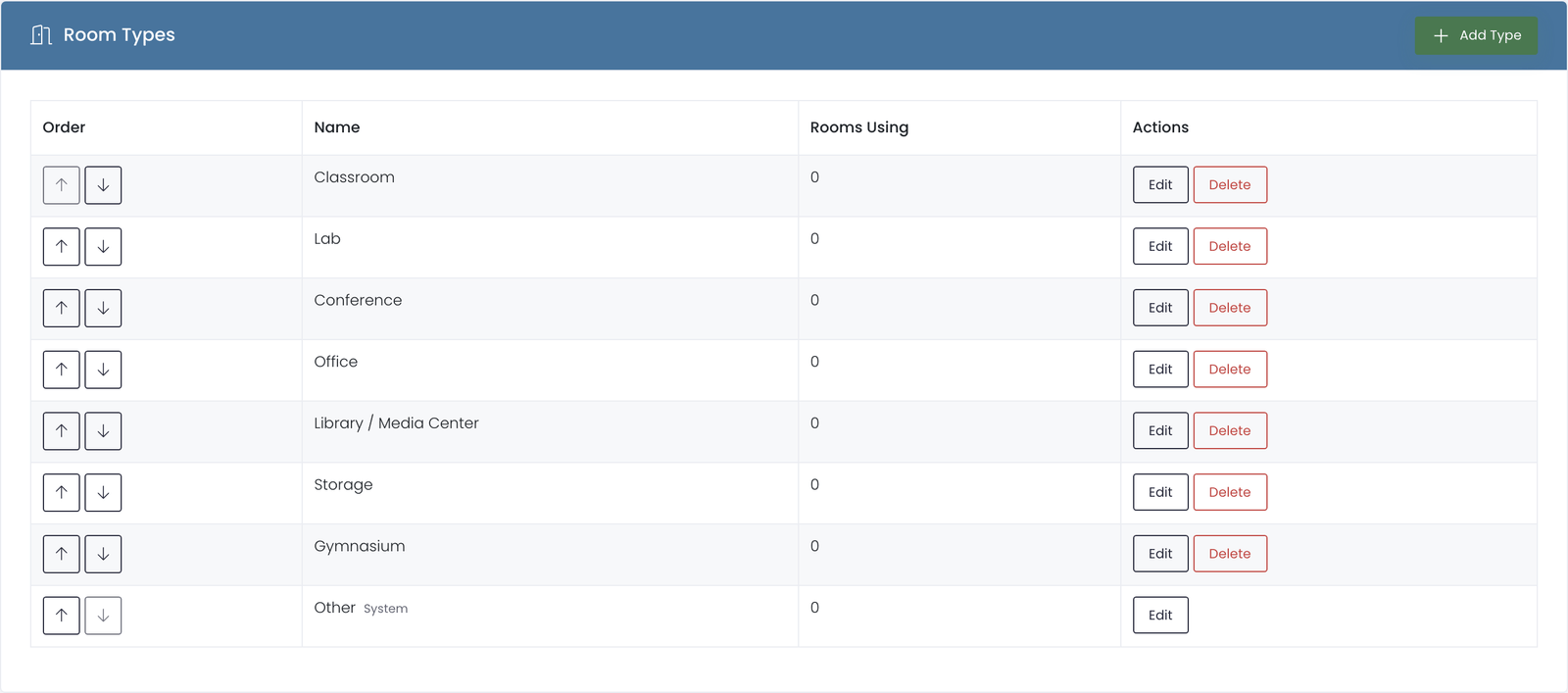Click Rooms Using count for Conference
Screen dimensions: 1568x693
pyautogui.click(x=814, y=300)
